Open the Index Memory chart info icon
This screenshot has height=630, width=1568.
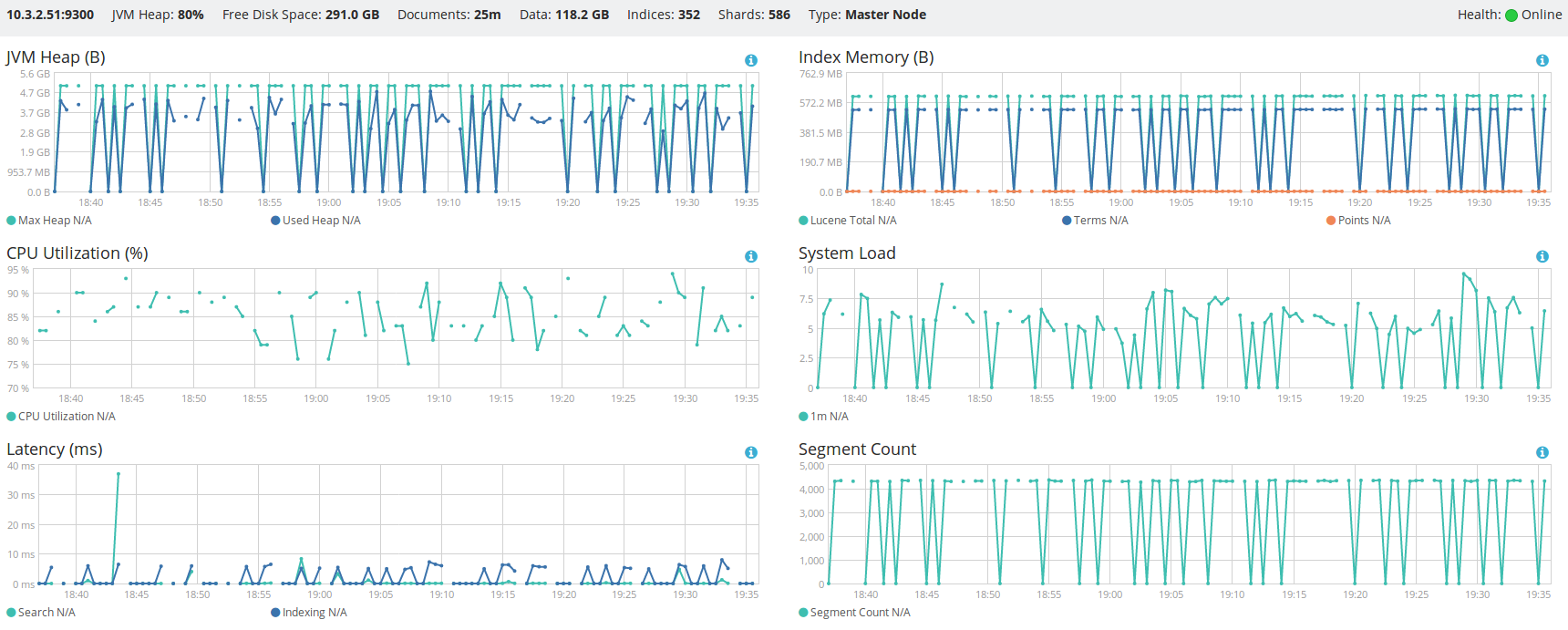1542,60
